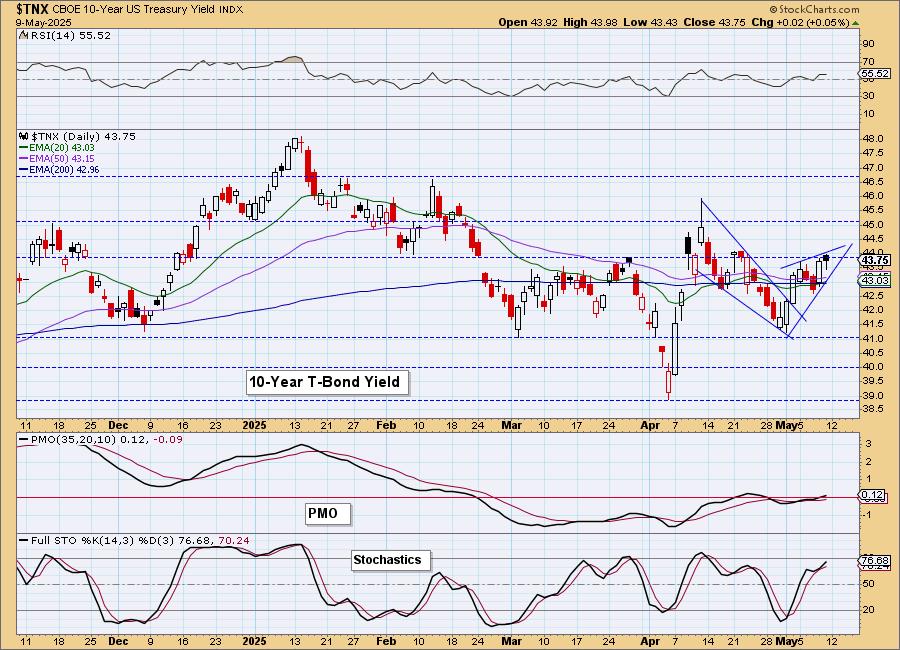Click the 55.52 RSI tag on right axis
This screenshot has height=650, width=900.
tap(875, 73)
